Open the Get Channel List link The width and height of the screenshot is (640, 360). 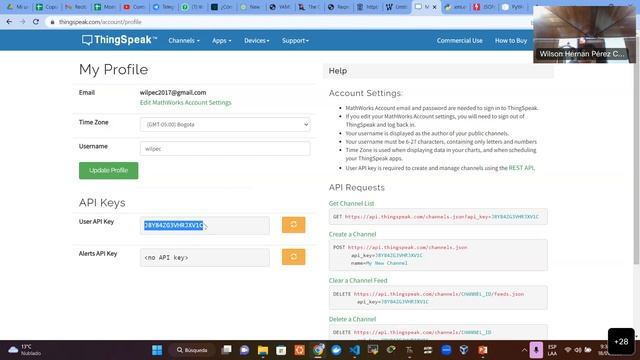click(351, 203)
